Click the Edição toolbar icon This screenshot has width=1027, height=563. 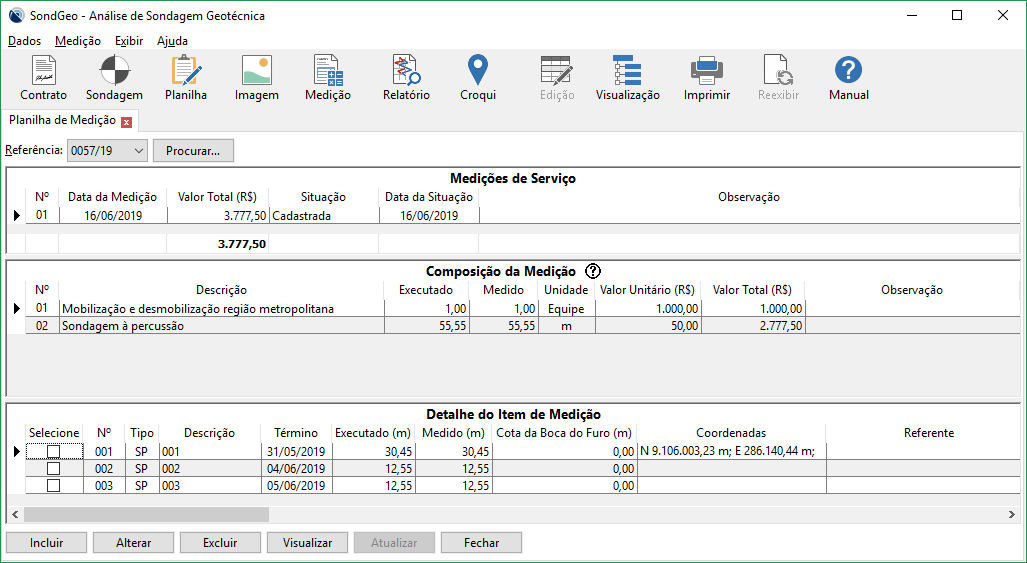[x=557, y=78]
